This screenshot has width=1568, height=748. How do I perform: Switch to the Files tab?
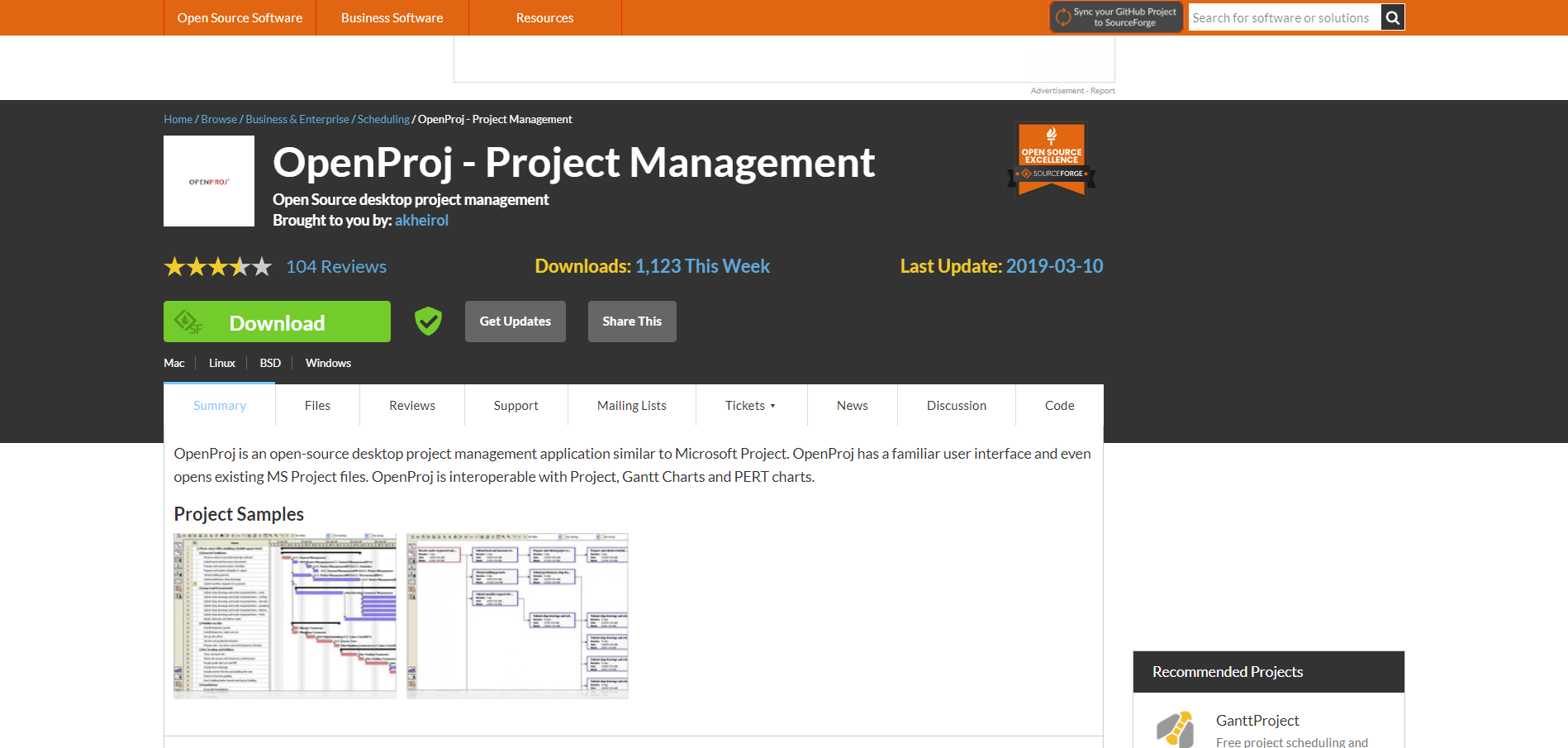pos(317,405)
